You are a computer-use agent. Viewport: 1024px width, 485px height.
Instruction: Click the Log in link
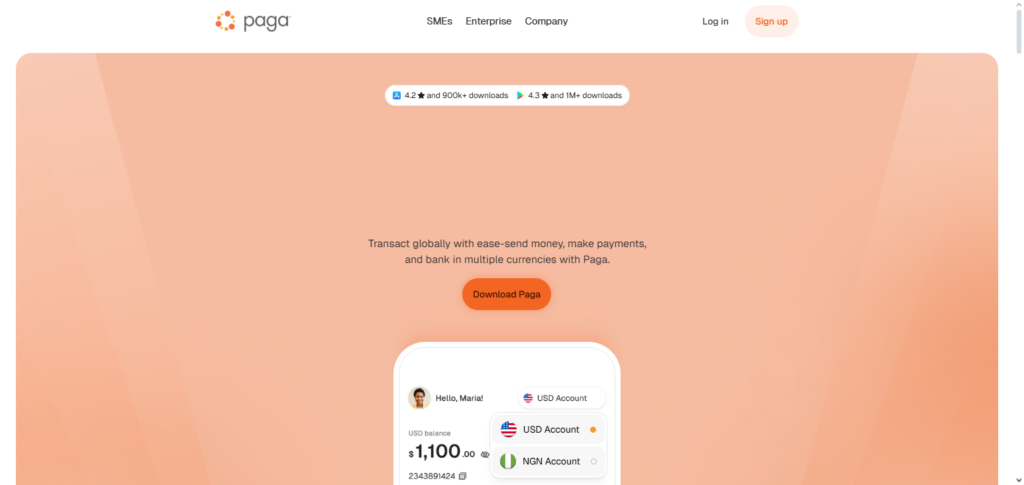point(715,22)
